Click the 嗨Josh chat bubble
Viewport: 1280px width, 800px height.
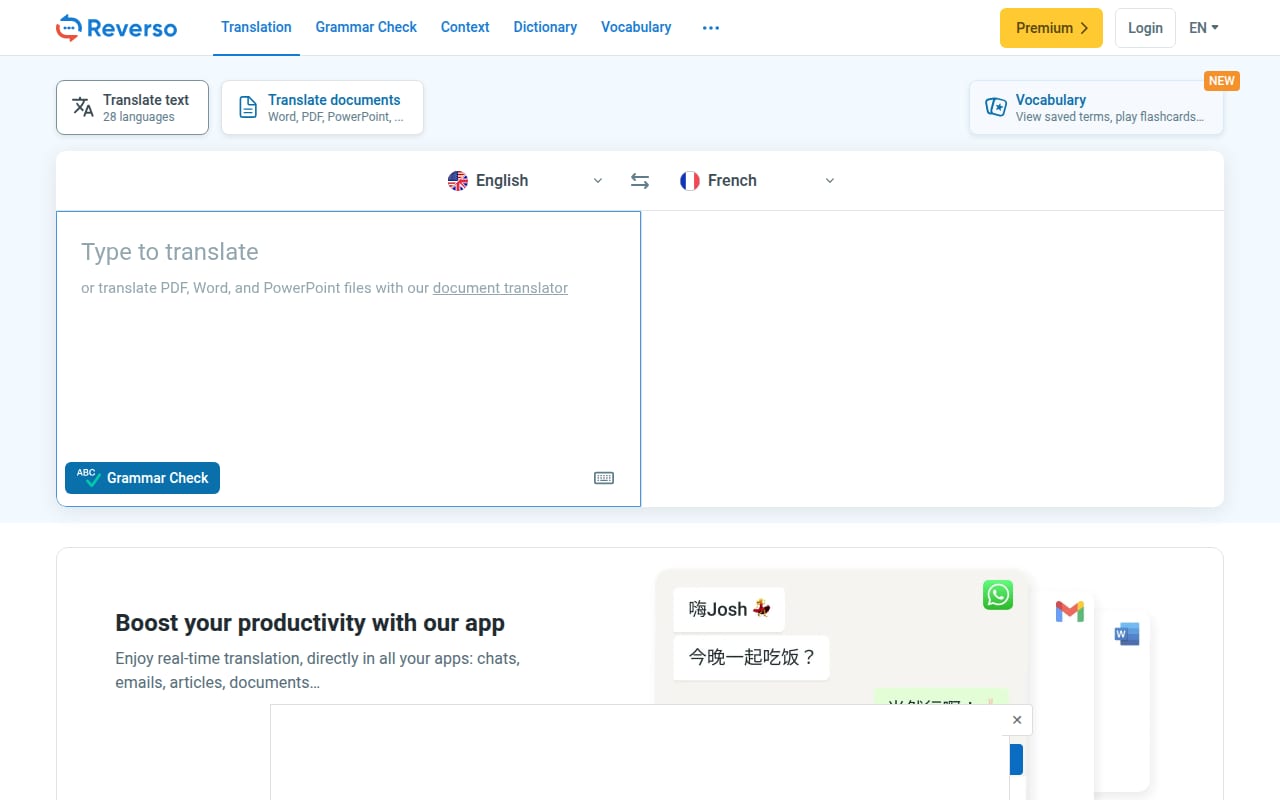[x=729, y=609]
